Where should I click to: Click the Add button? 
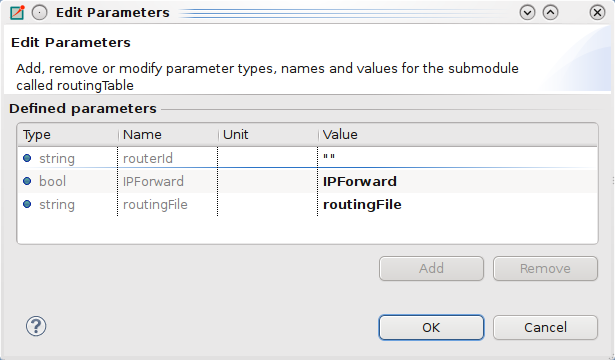tap(431, 269)
